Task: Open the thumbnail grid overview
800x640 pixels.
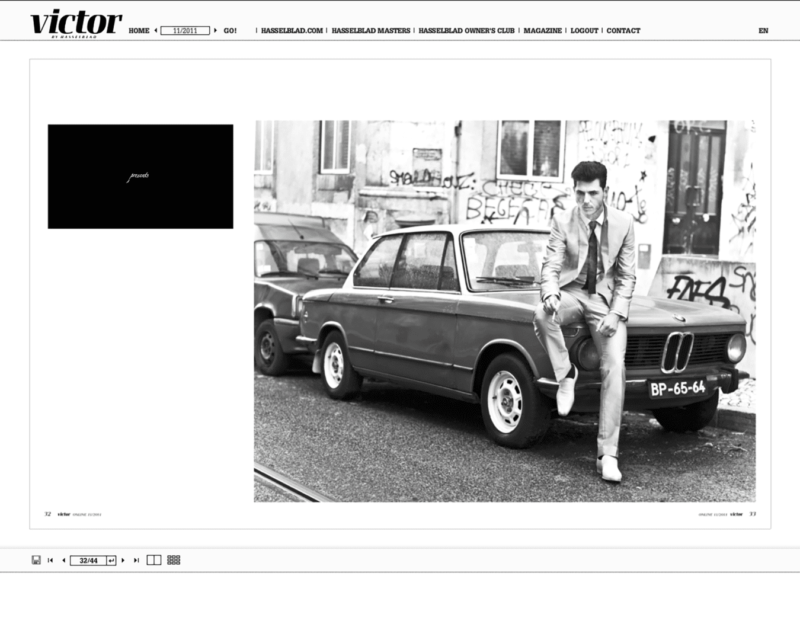Action: pyautogui.click(x=174, y=560)
